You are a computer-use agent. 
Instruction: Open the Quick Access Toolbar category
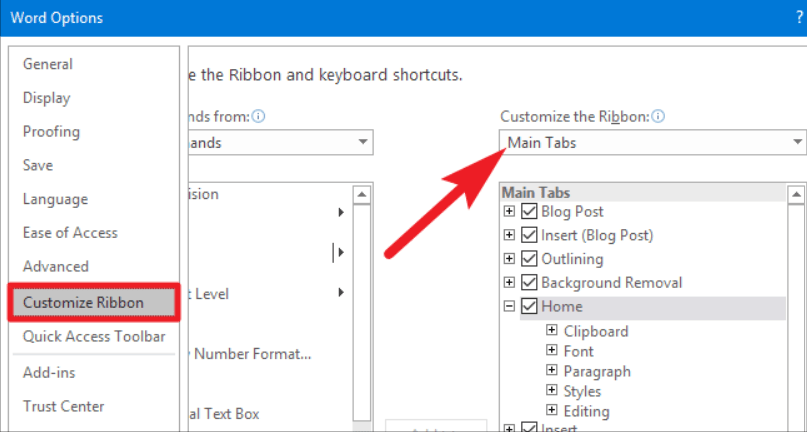point(94,337)
